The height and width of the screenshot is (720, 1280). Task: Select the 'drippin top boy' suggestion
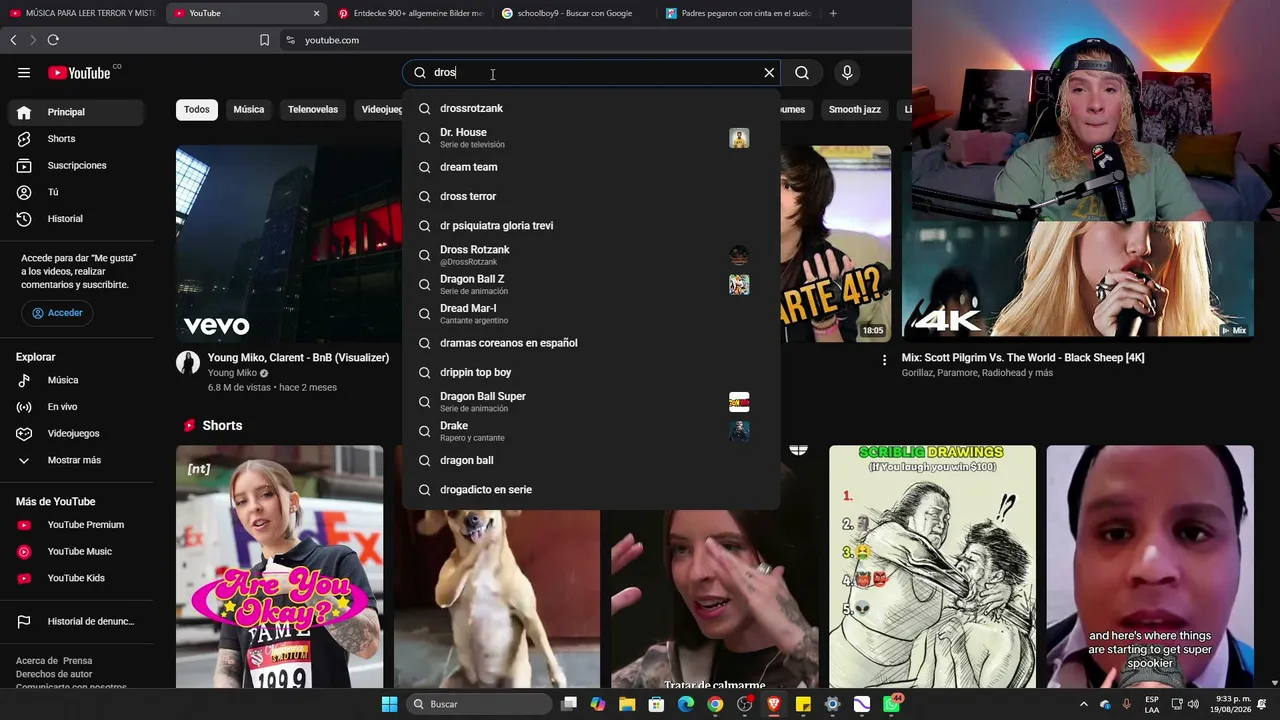point(590,372)
